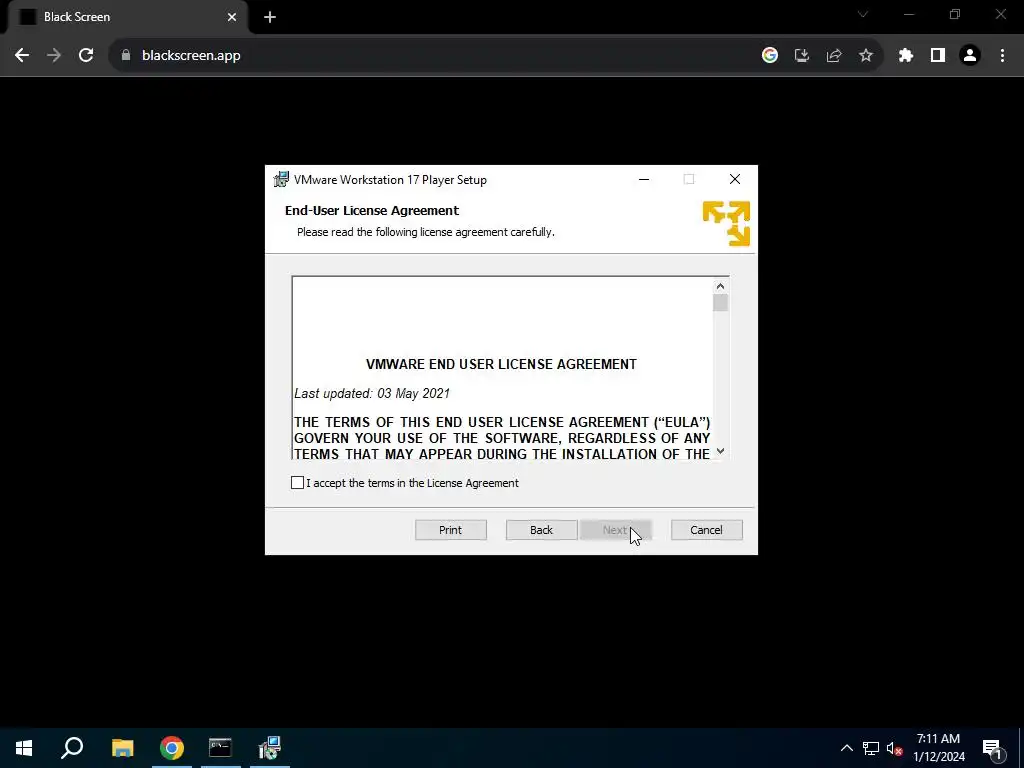The image size is (1024, 768).
Task: Open the tab search chevron
Action: click(863, 14)
